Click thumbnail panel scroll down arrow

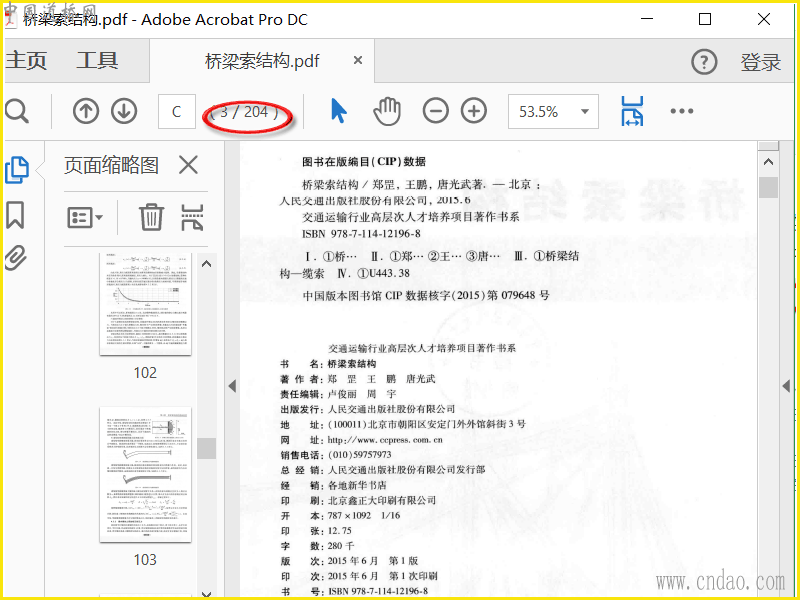207,594
